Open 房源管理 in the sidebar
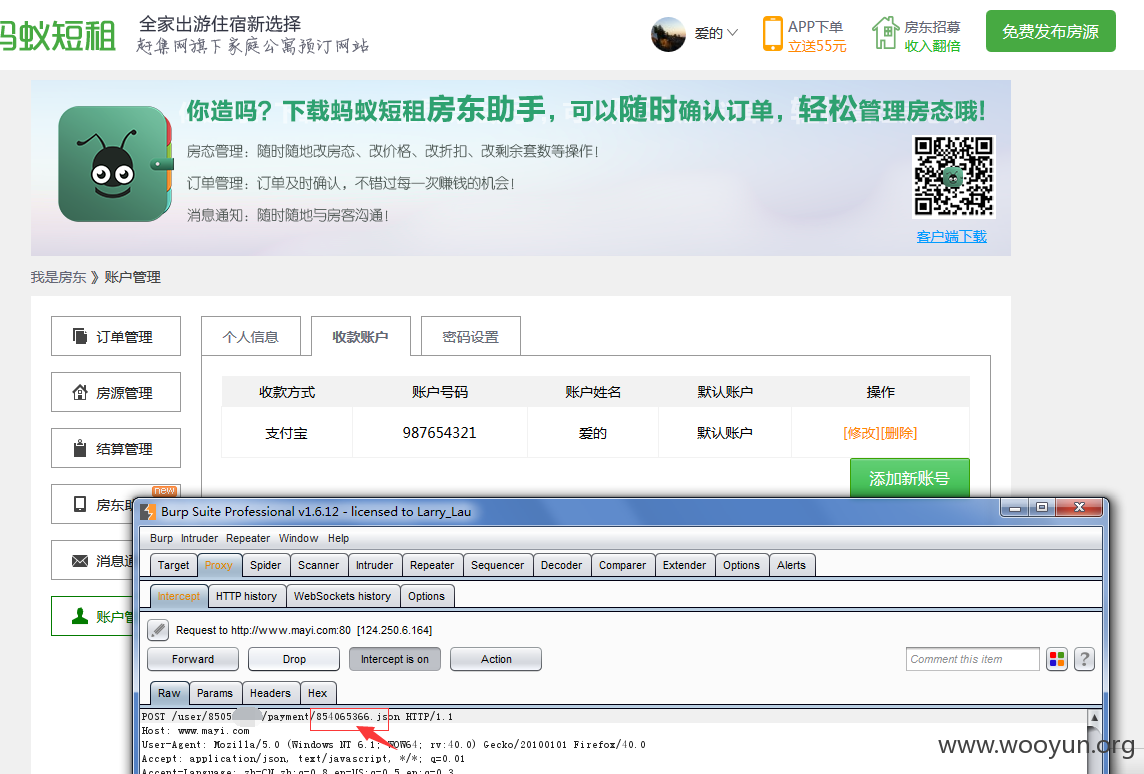Screen dimensions: 1144x774 point(116,392)
